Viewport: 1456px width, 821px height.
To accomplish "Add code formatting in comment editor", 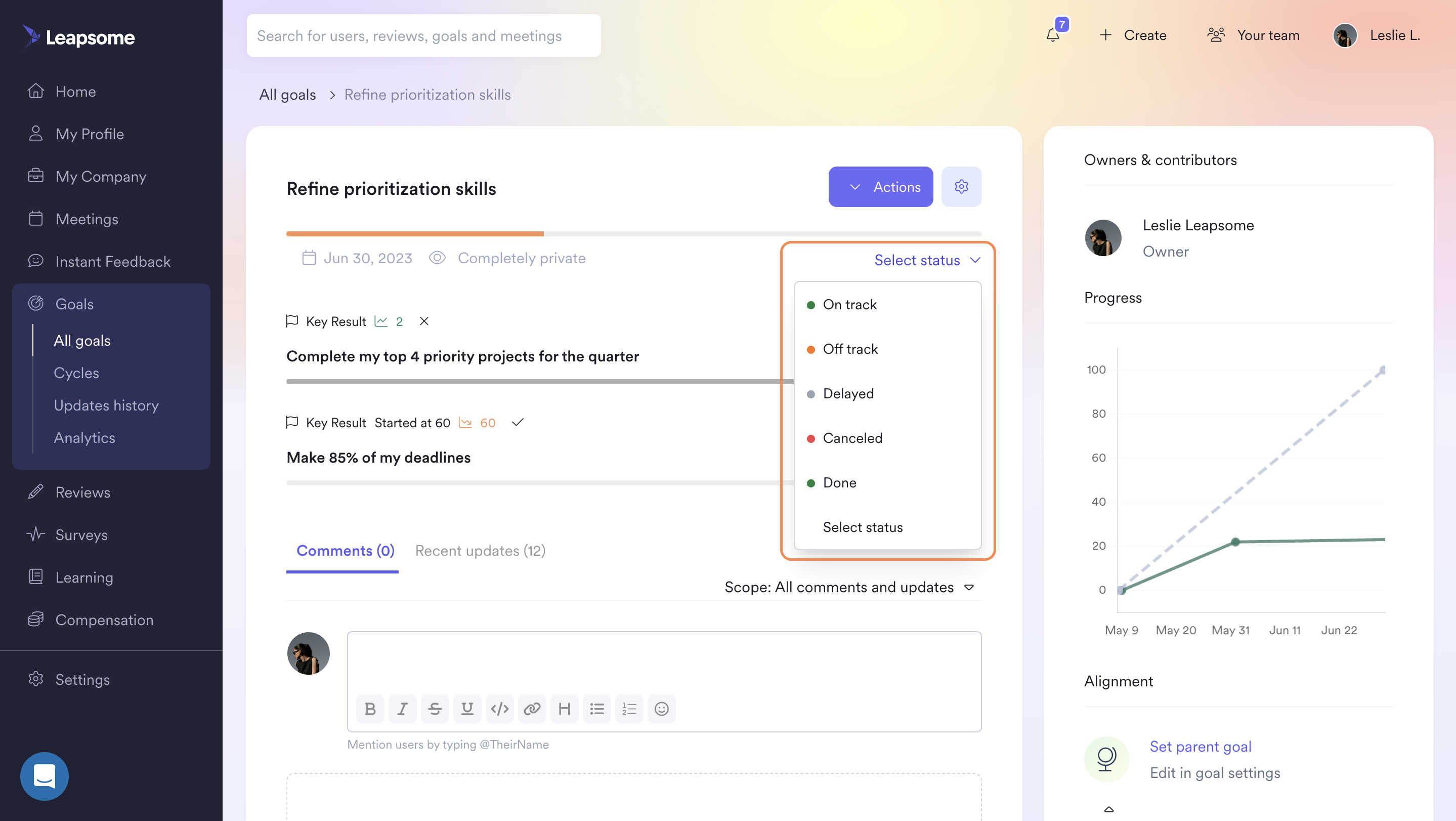I will [x=500, y=709].
